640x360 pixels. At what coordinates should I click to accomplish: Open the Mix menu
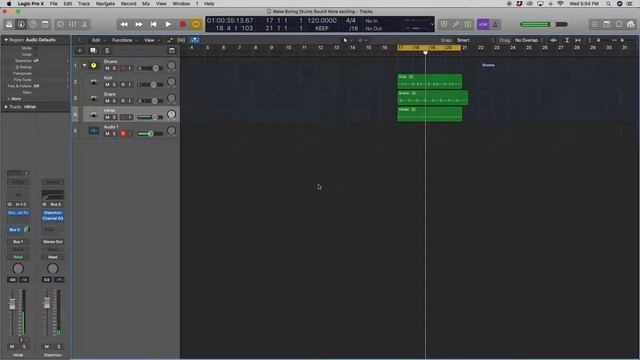point(146,4)
